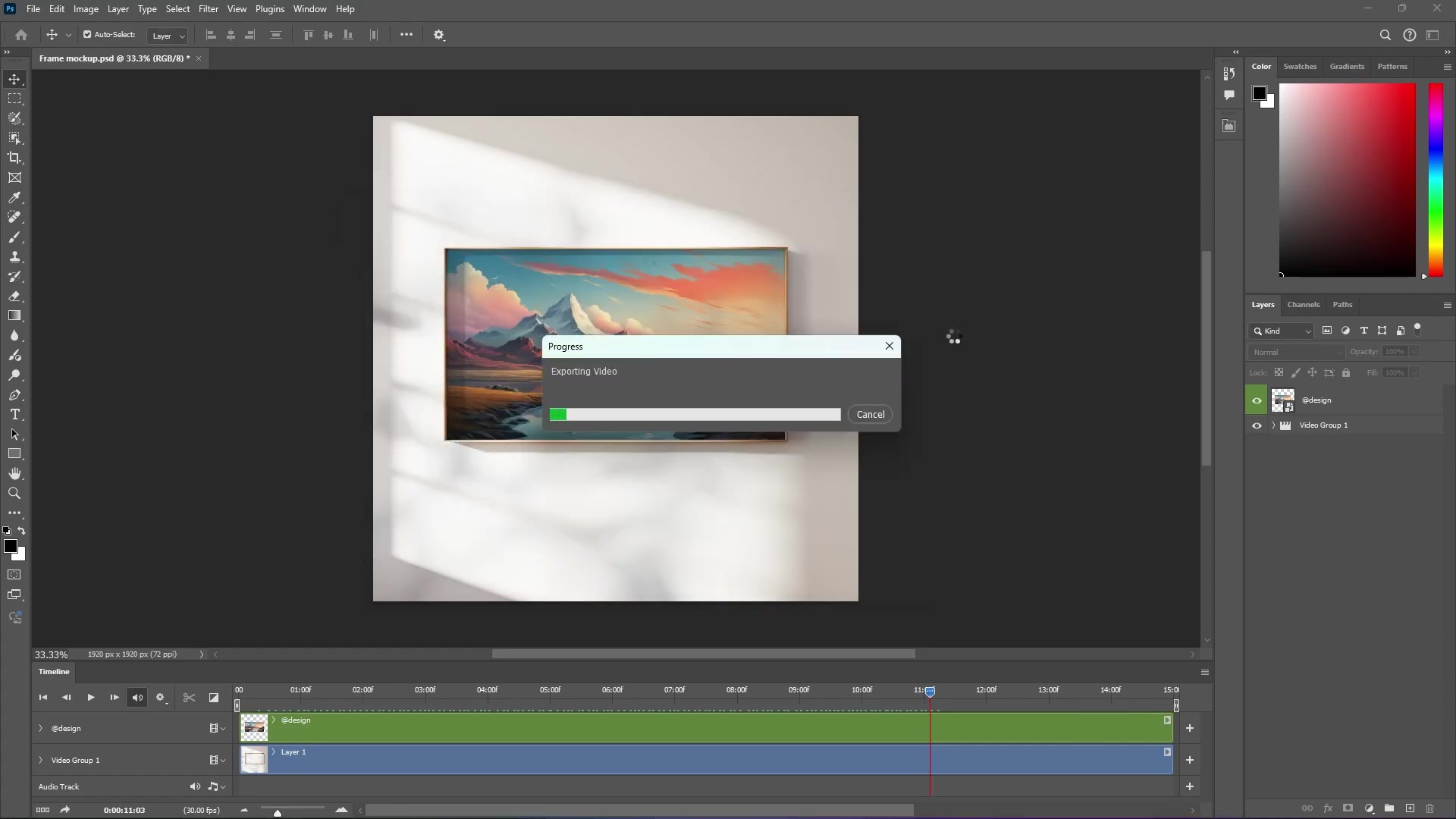Toggle visibility of the @design layer
The image size is (1456, 819).
1257,400
